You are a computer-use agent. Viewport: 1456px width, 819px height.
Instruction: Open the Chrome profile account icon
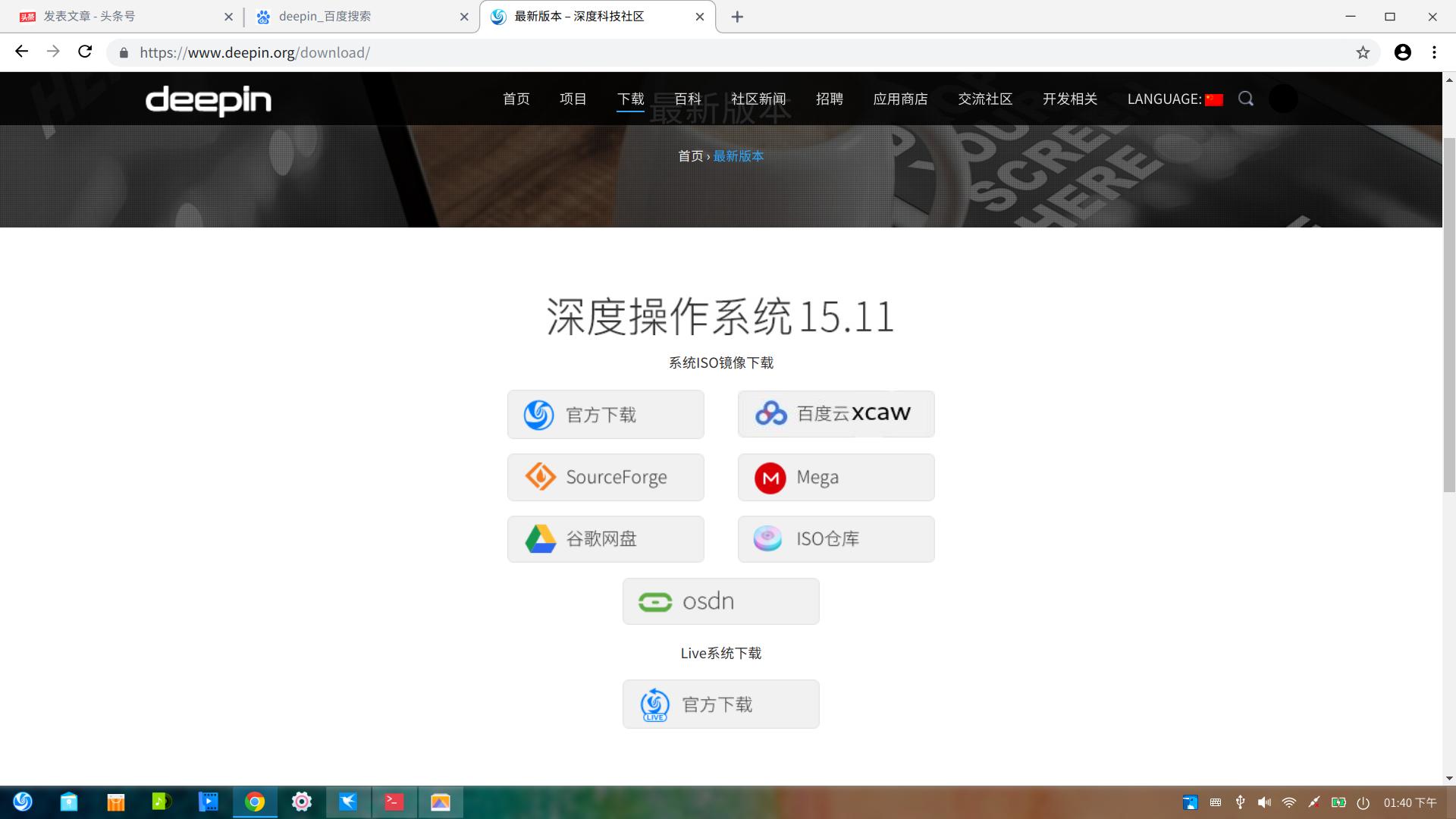point(1403,52)
